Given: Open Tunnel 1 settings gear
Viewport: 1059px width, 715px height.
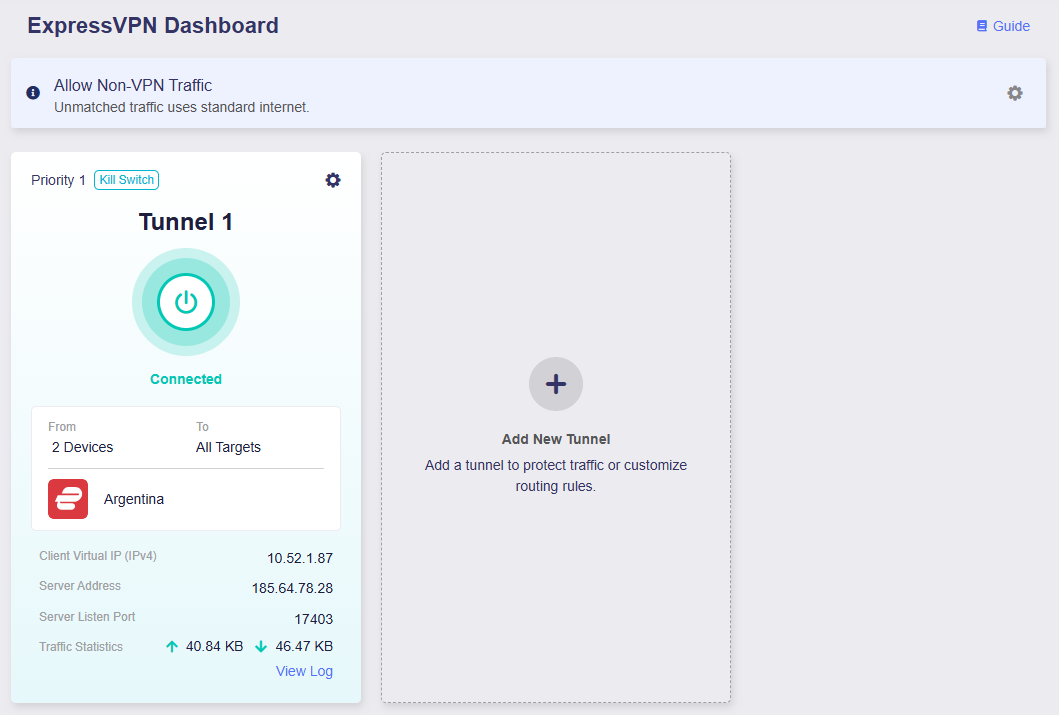Looking at the screenshot, I should [x=333, y=180].
